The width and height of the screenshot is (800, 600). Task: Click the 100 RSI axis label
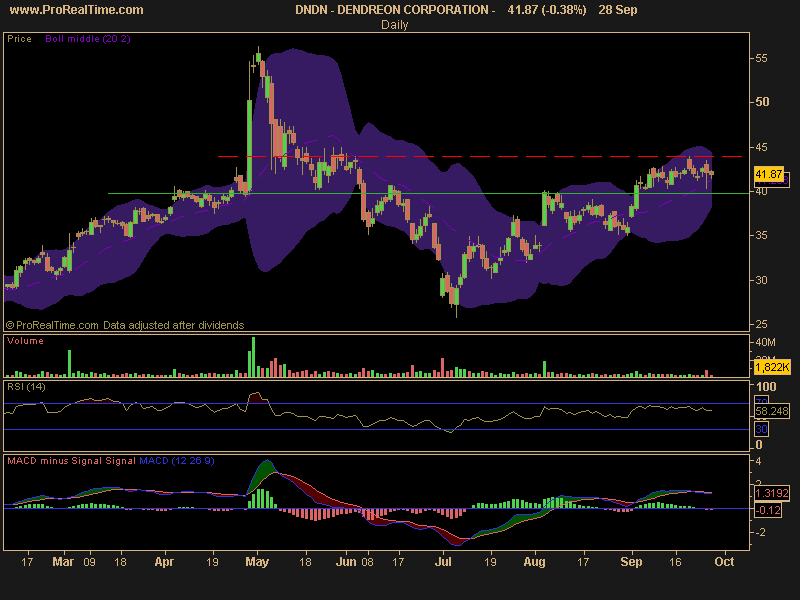click(x=766, y=386)
